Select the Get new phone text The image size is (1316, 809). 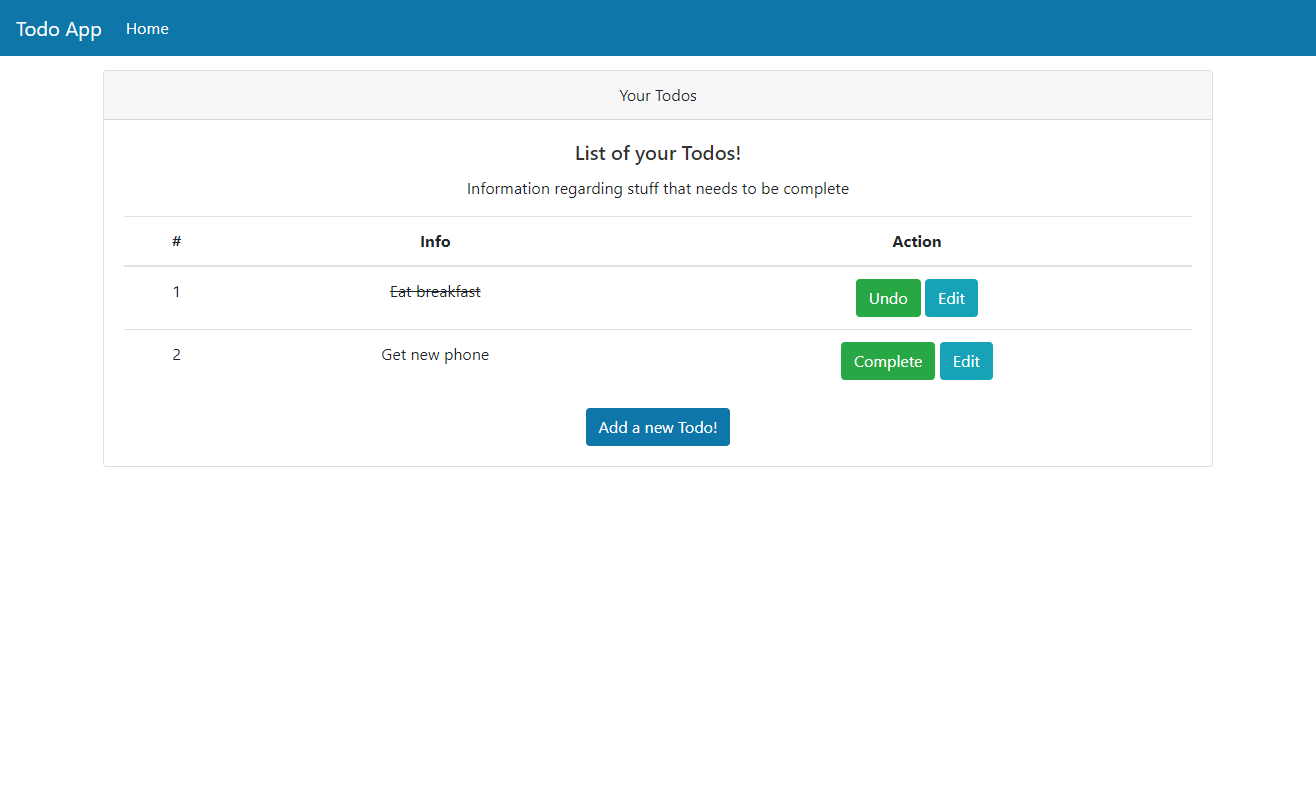[x=435, y=355]
